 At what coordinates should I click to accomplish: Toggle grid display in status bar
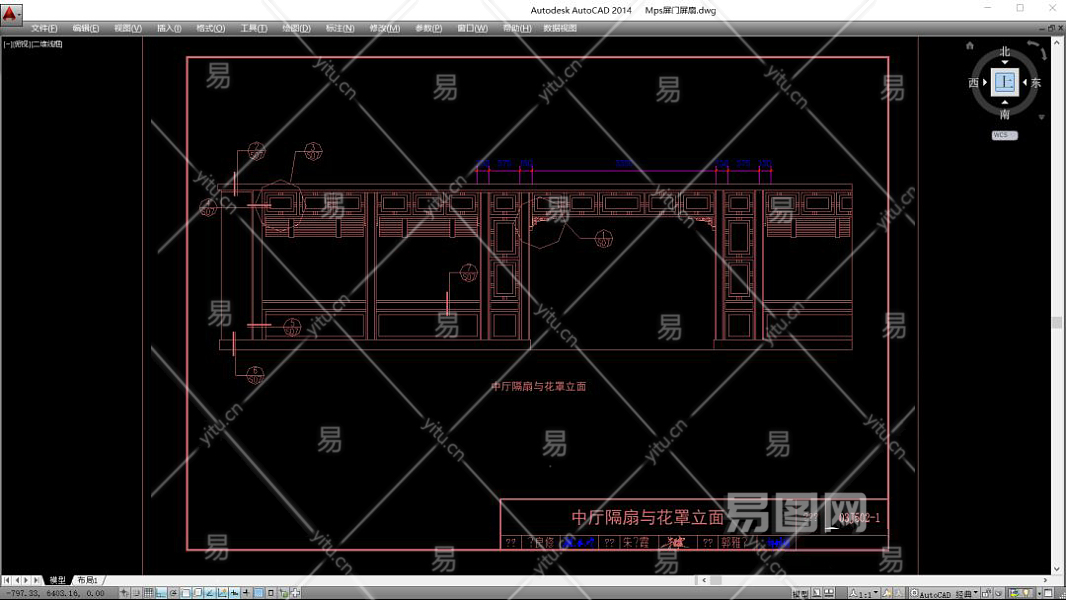tap(149, 593)
